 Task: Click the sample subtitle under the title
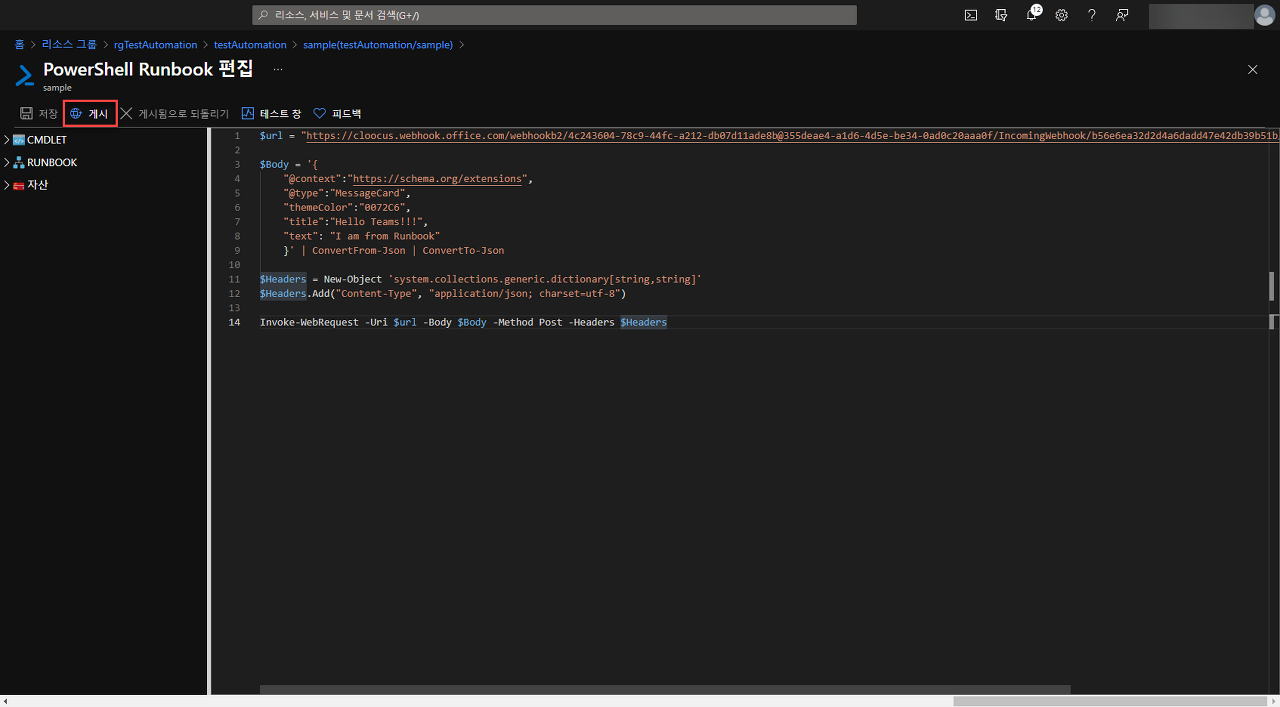pos(57,88)
